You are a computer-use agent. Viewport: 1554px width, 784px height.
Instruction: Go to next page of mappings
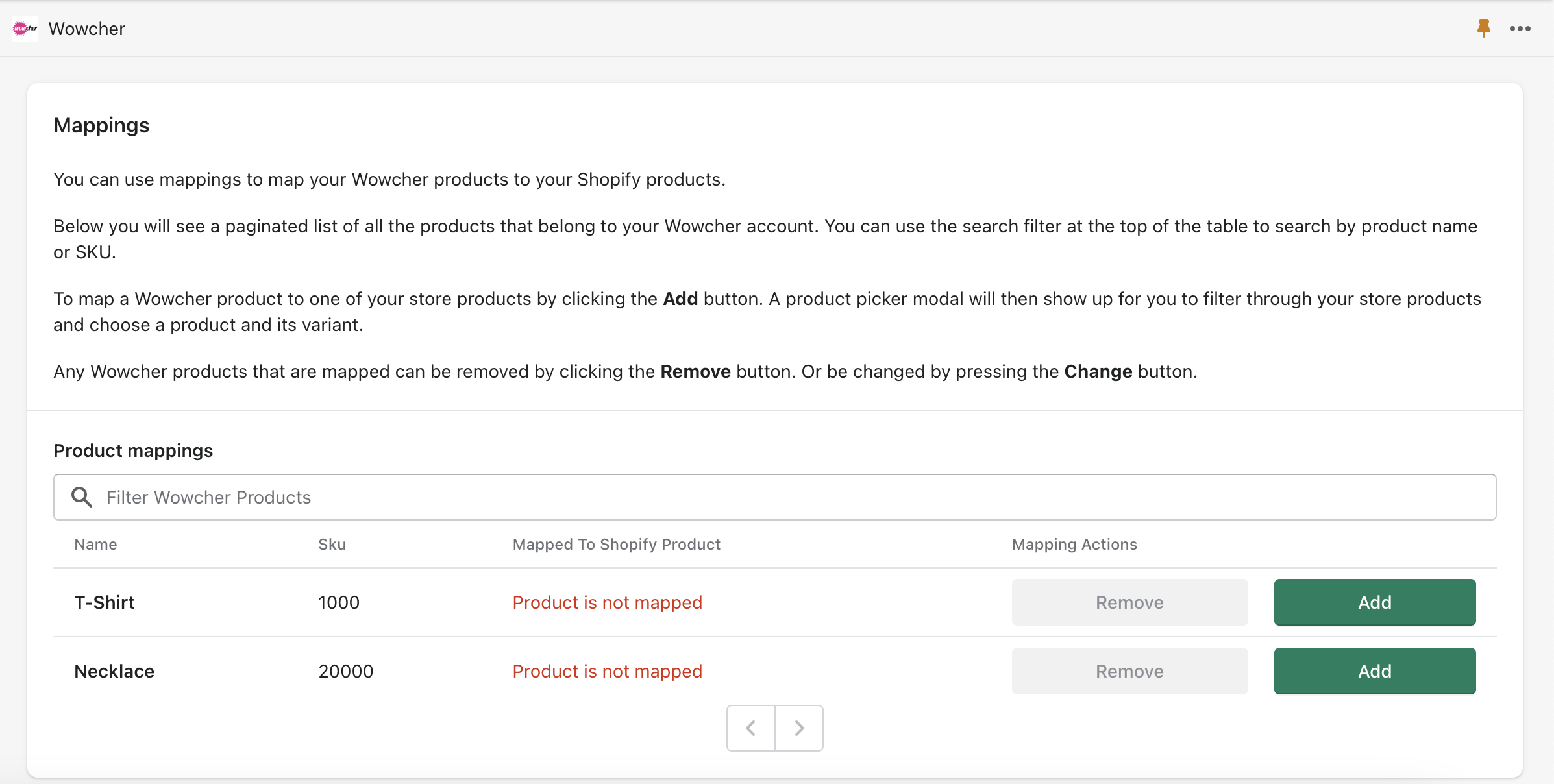click(x=799, y=728)
